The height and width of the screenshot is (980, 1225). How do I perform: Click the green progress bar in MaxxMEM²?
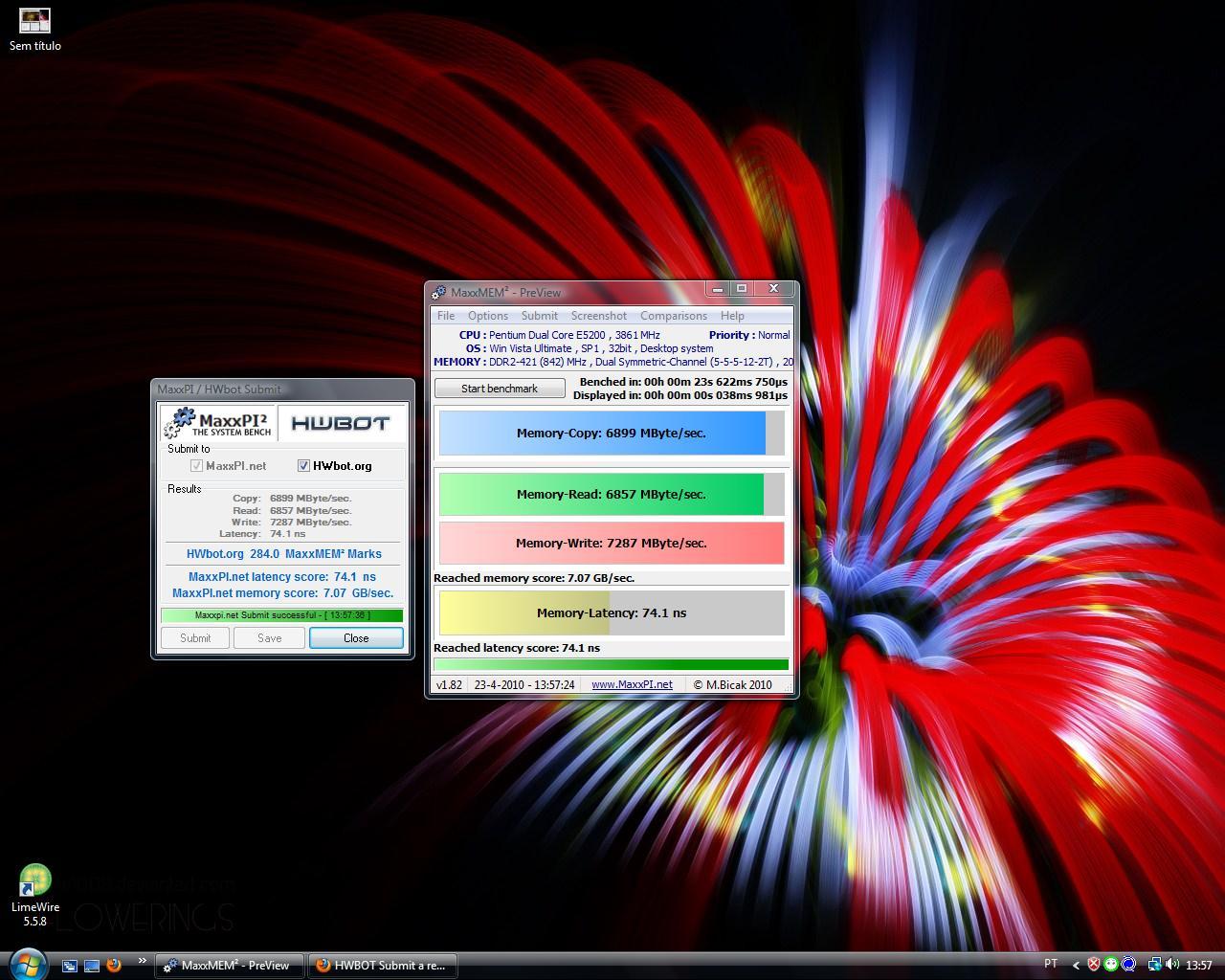coord(612,664)
